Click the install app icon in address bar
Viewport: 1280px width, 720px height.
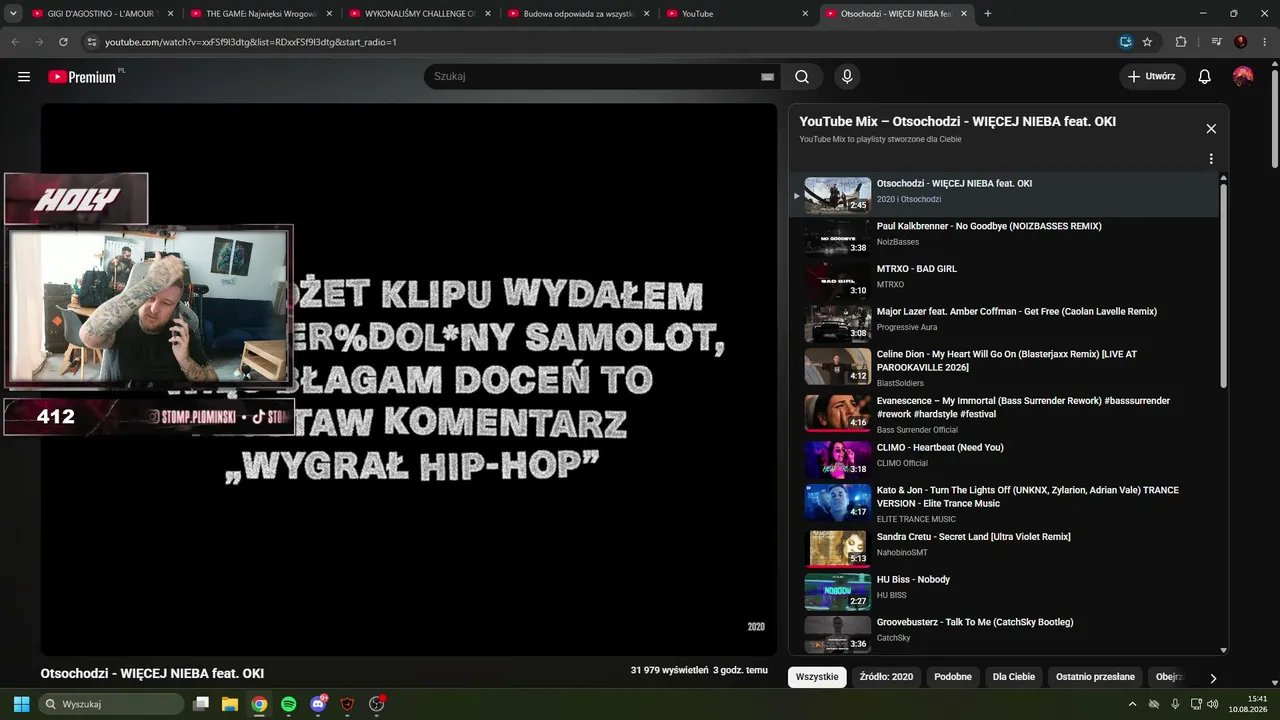1125,42
